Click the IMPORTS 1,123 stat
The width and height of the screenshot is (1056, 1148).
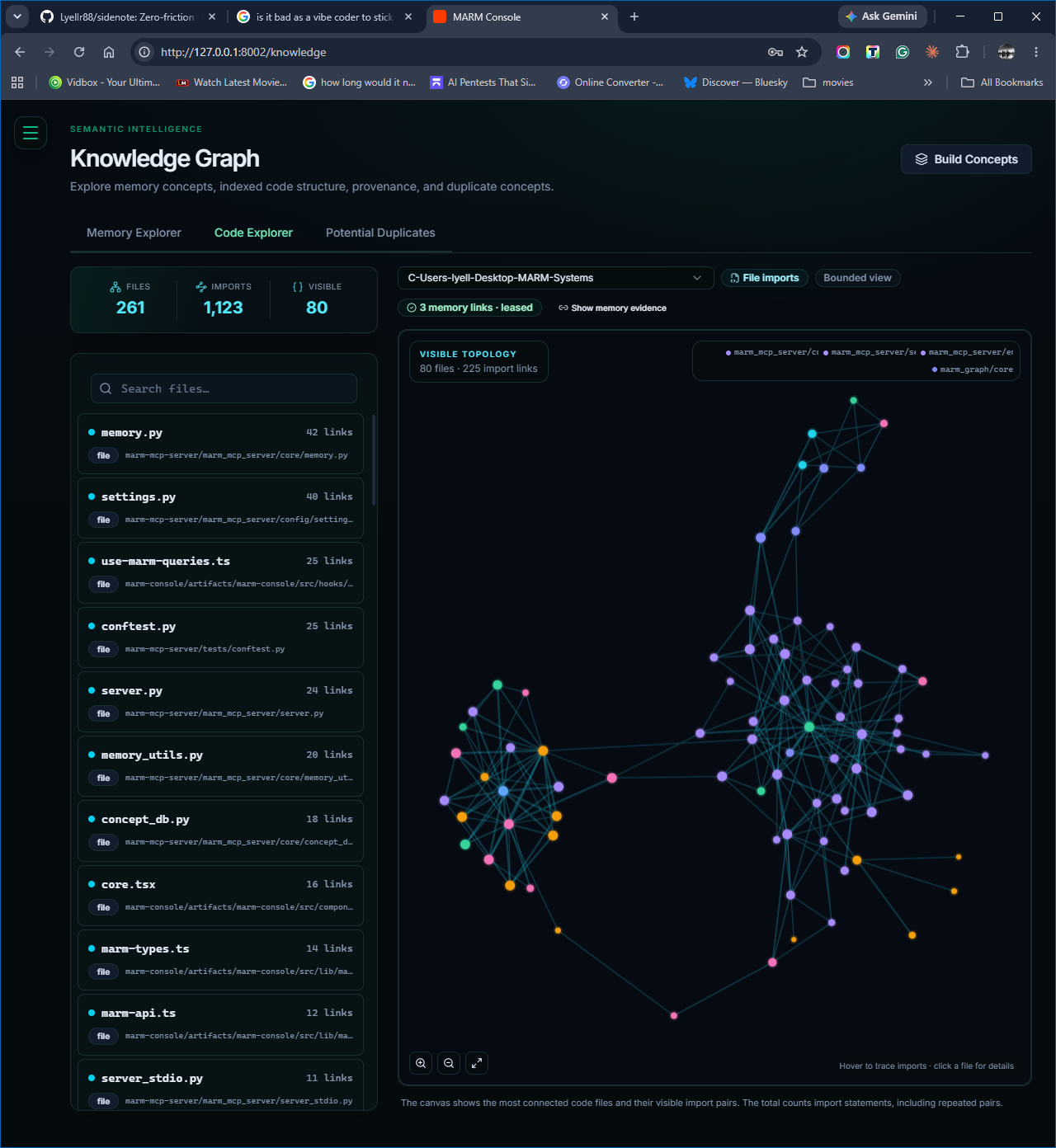pos(224,299)
